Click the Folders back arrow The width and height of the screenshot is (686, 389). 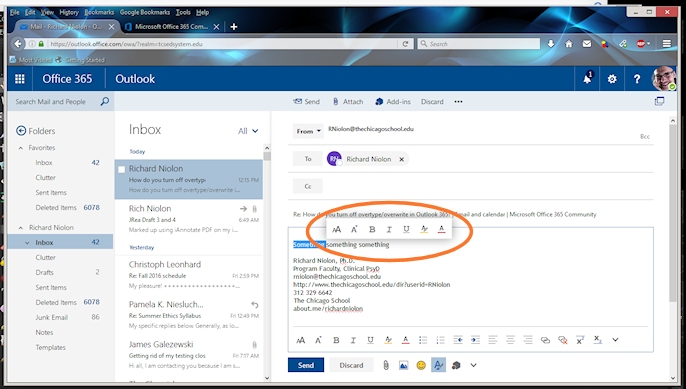21,130
